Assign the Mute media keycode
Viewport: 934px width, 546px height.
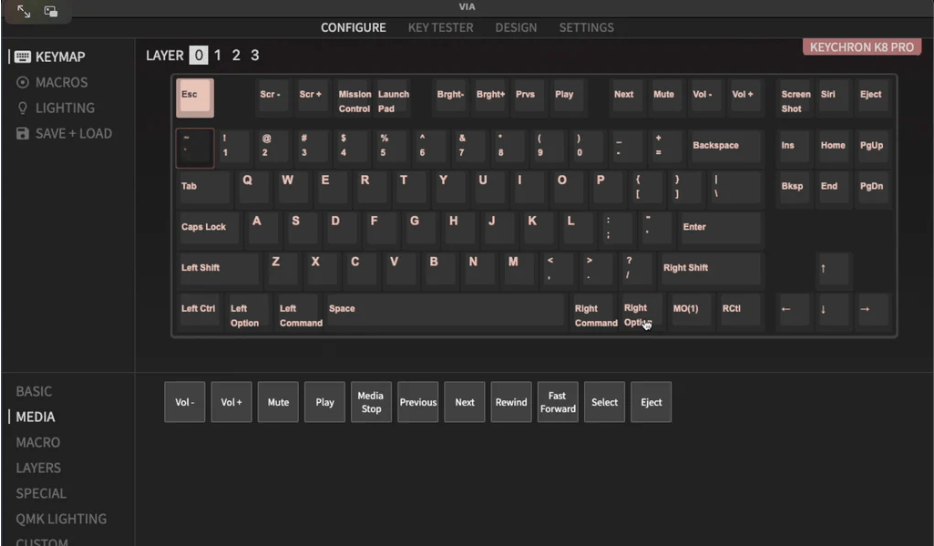tap(278, 402)
